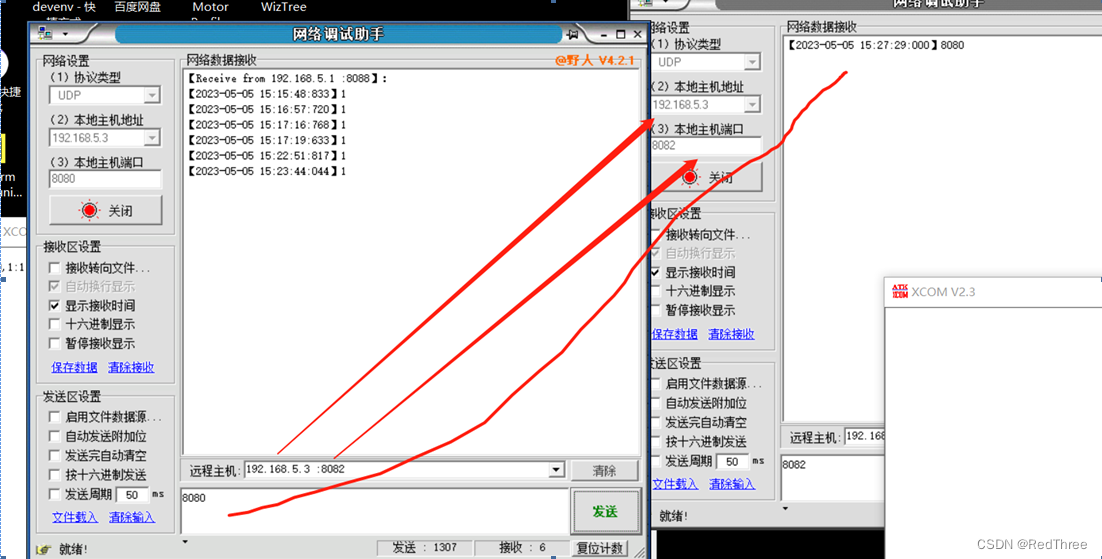1102x559 pixels.
Task: Click 保存数据 link in the port-8082 window
Action: point(675,334)
